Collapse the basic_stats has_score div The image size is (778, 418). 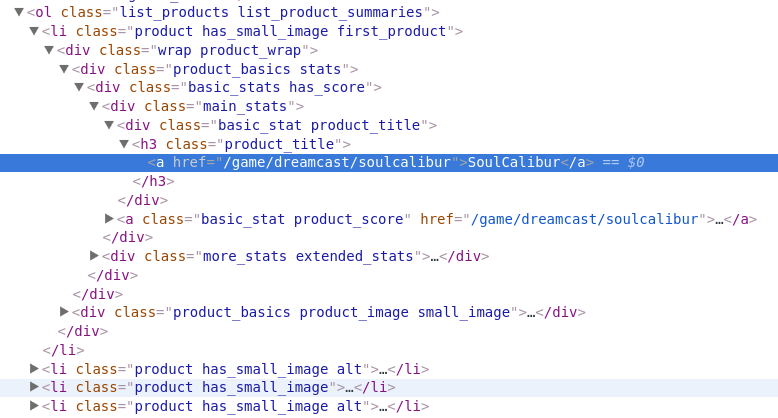pos(79,88)
